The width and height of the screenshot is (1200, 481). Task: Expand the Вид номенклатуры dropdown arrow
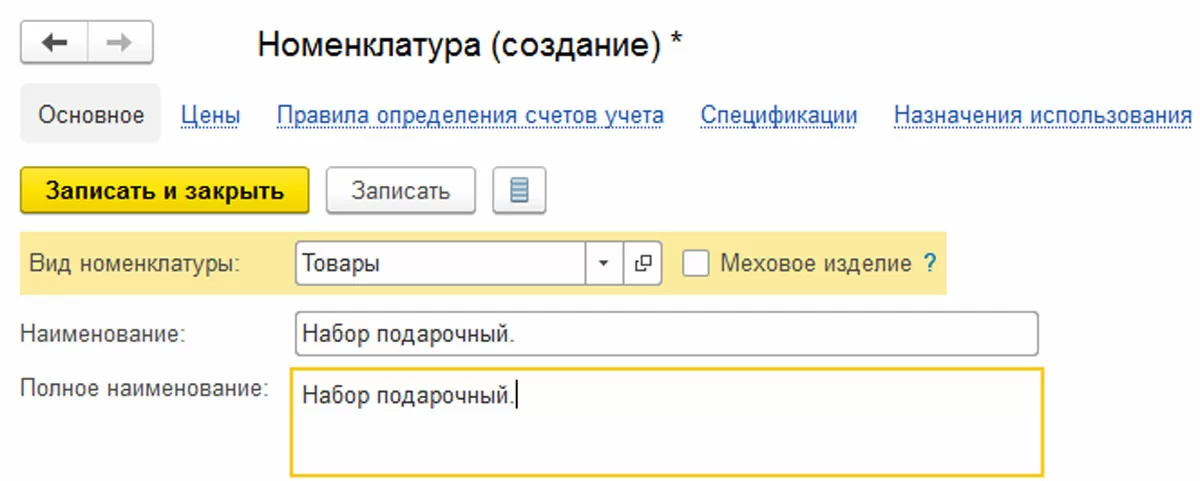pyautogui.click(x=603, y=264)
